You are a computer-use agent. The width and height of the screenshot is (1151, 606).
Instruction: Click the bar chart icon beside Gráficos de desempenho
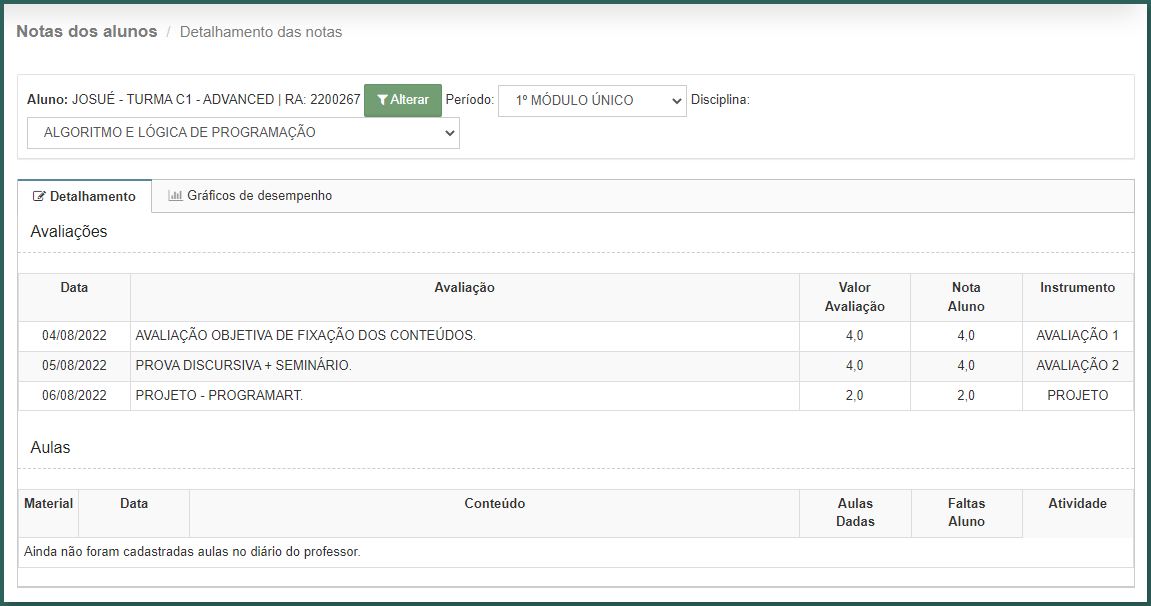(175, 196)
